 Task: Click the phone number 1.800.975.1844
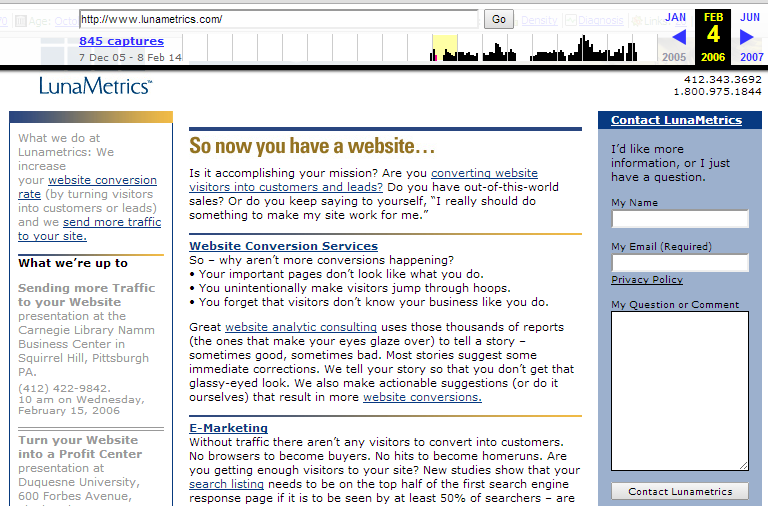tap(717, 91)
